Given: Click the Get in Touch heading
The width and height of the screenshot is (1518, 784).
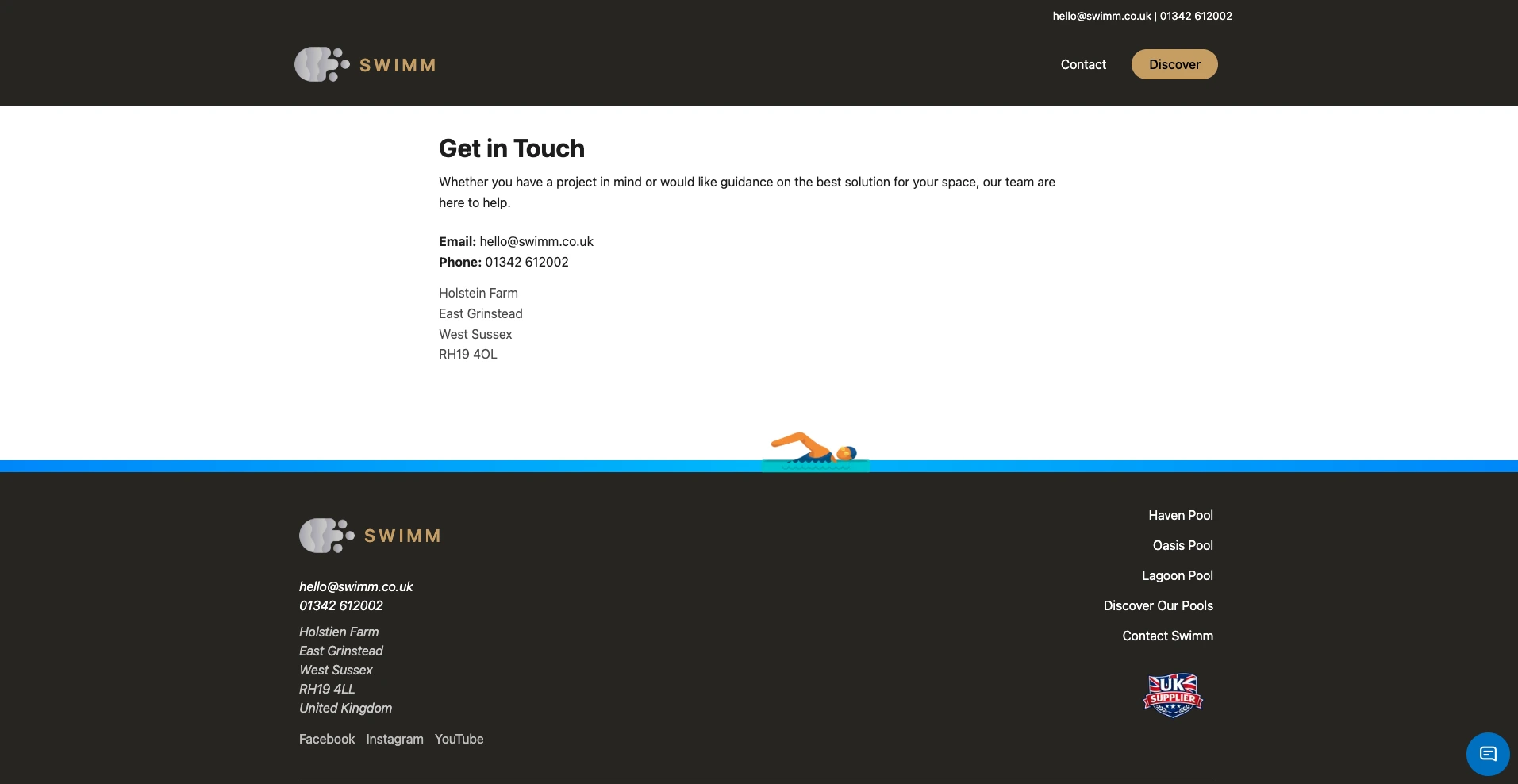Looking at the screenshot, I should point(512,148).
